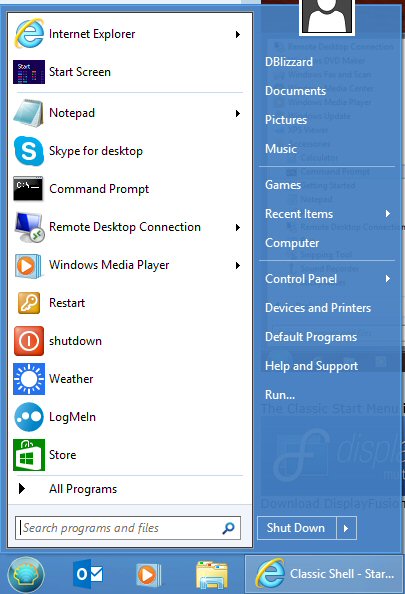Open Devices and Printers
Screen dimensions: 405x594
[x=318, y=308]
